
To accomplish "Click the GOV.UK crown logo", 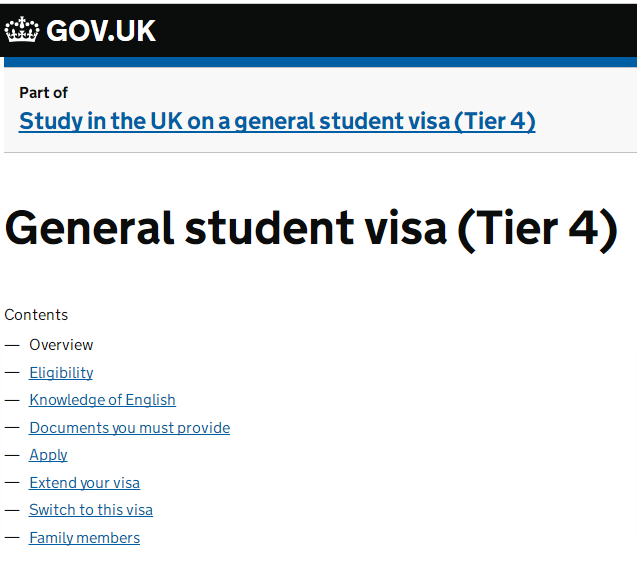I will coord(22,31).
